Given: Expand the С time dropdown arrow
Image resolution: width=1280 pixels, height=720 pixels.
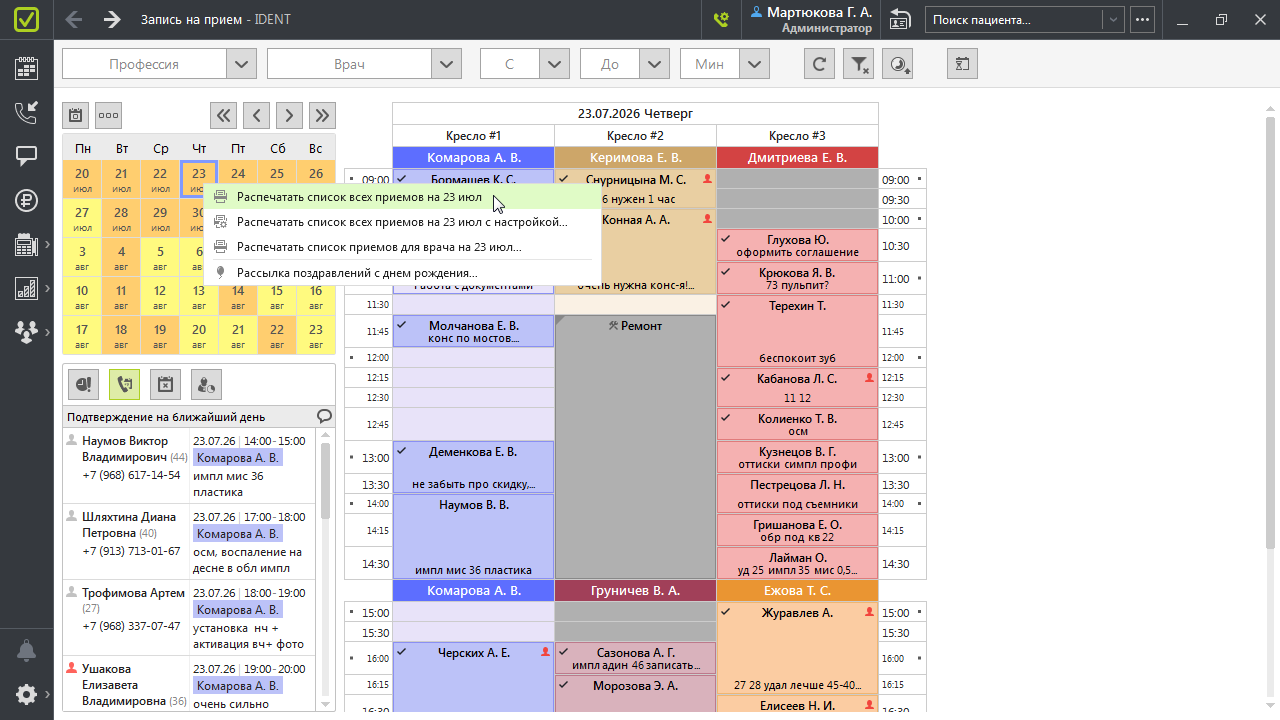Looking at the screenshot, I should (x=554, y=64).
